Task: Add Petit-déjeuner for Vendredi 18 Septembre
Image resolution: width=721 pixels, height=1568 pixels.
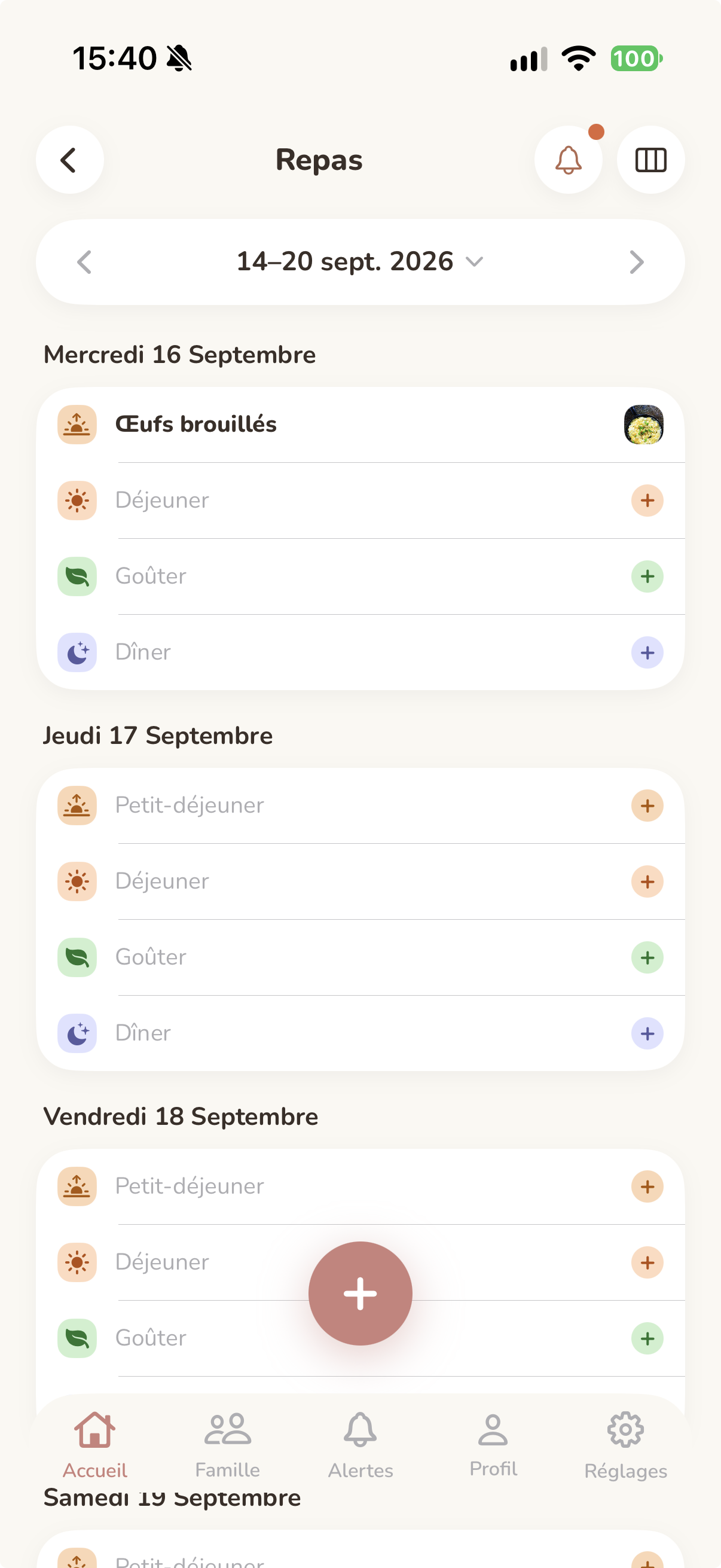Action: click(x=647, y=1186)
